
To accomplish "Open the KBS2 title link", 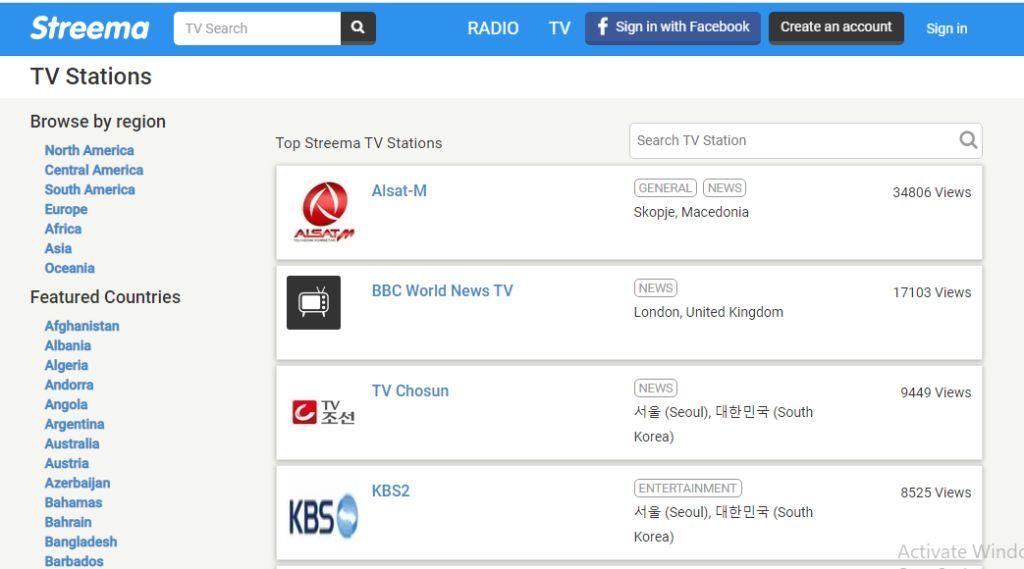I will pos(391,491).
